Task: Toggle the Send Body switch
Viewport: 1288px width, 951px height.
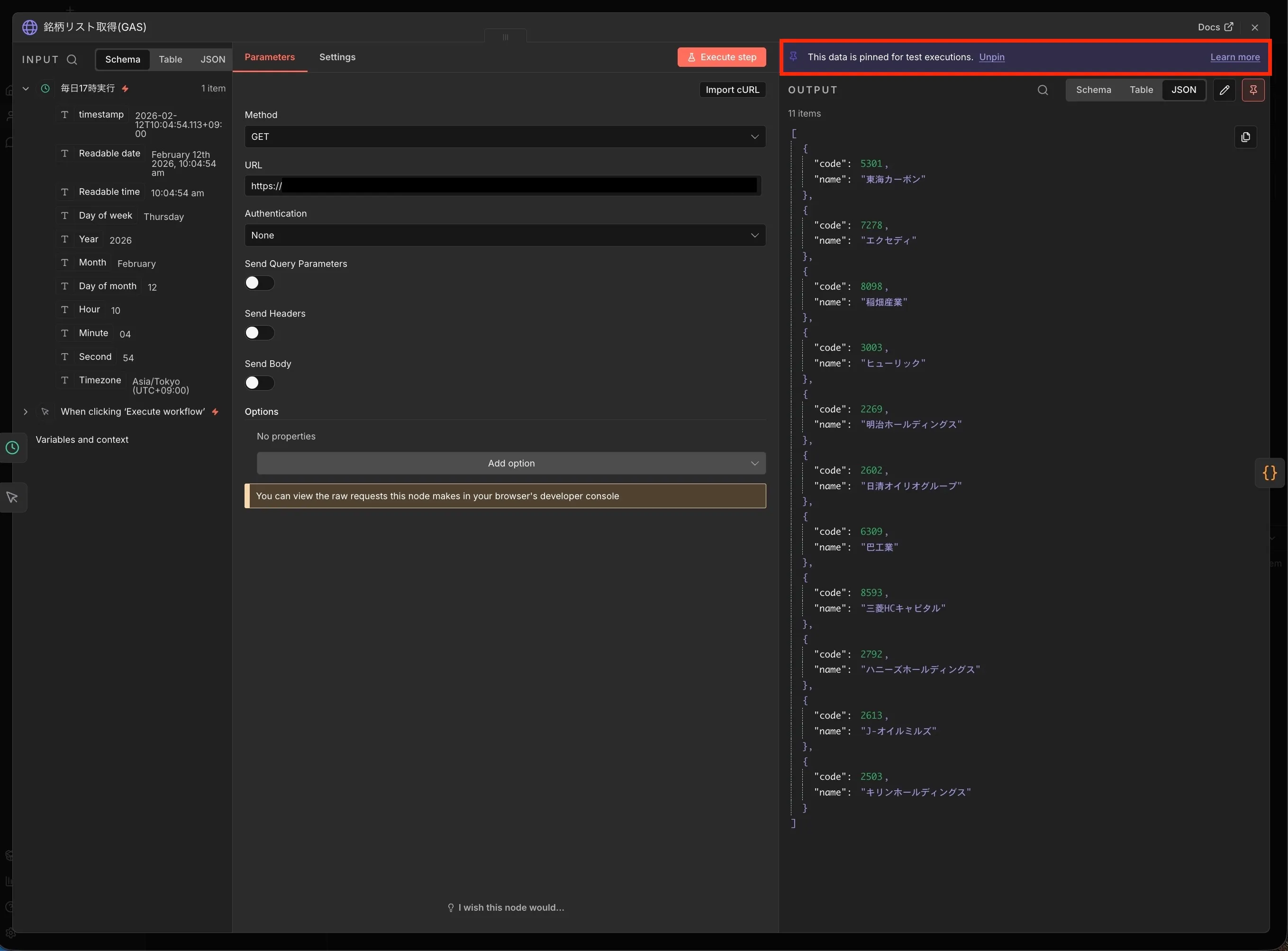Action: (x=259, y=384)
